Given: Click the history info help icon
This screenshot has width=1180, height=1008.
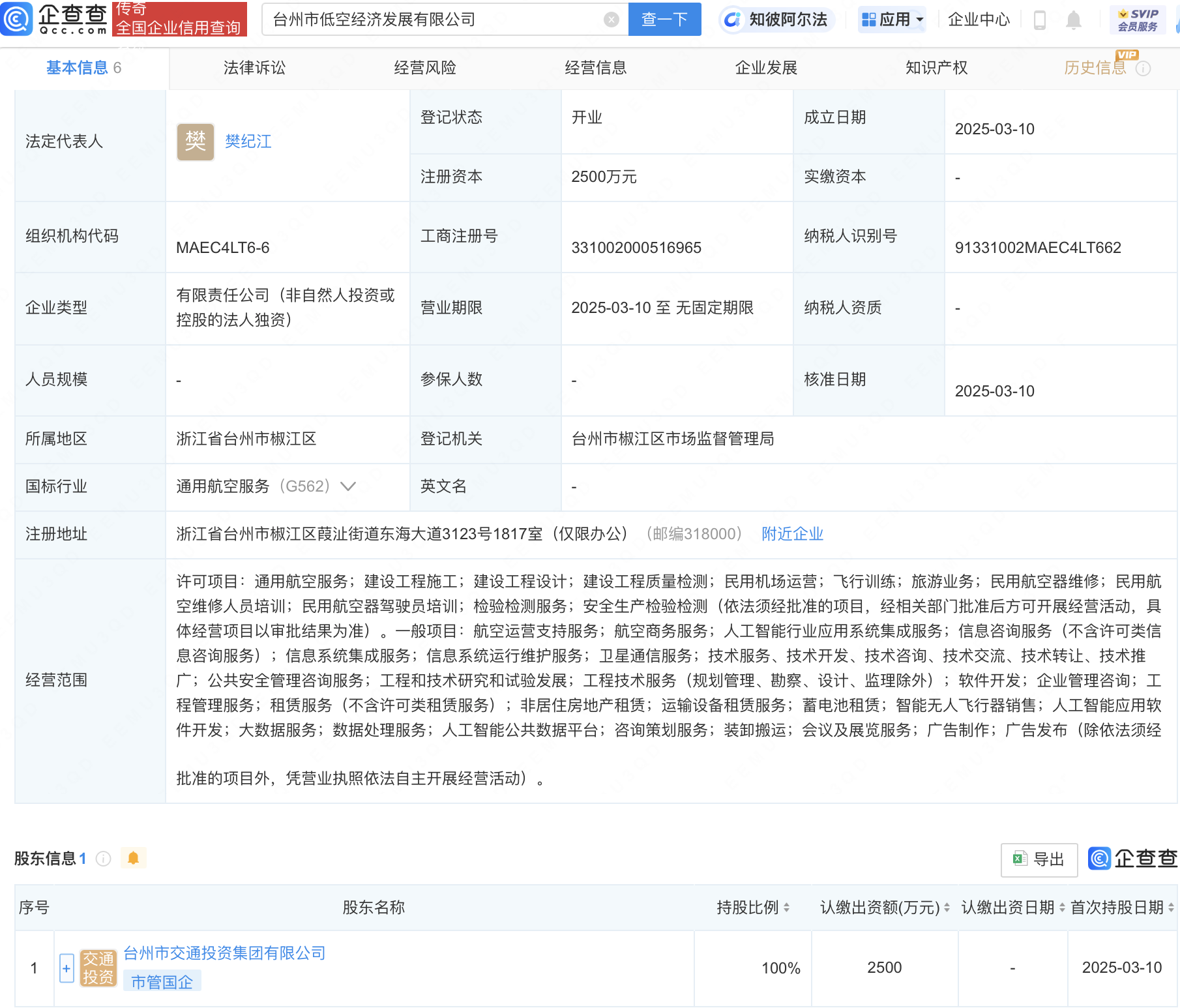Looking at the screenshot, I should pos(1143,68).
